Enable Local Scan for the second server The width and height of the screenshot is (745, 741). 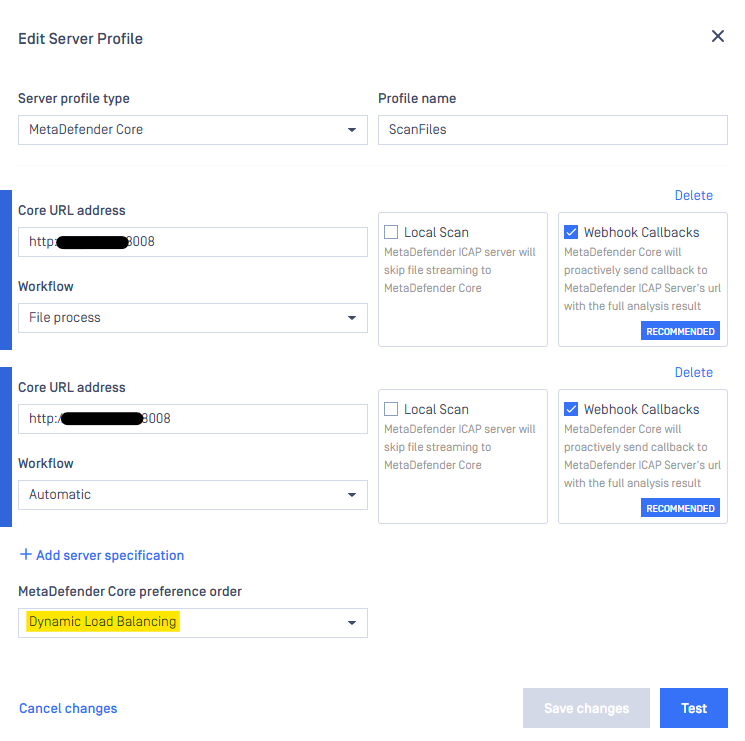coord(391,409)
